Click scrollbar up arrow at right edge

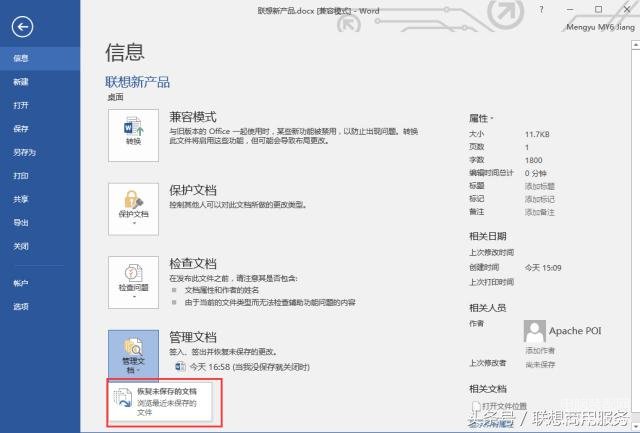[x=636, y=44]
